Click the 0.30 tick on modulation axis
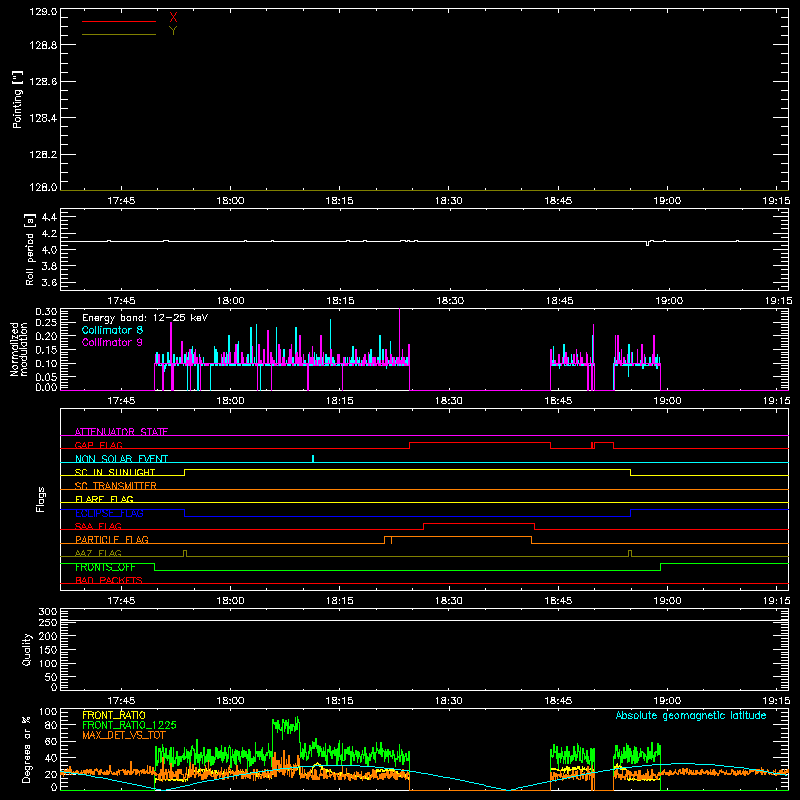 click(46, 311)
